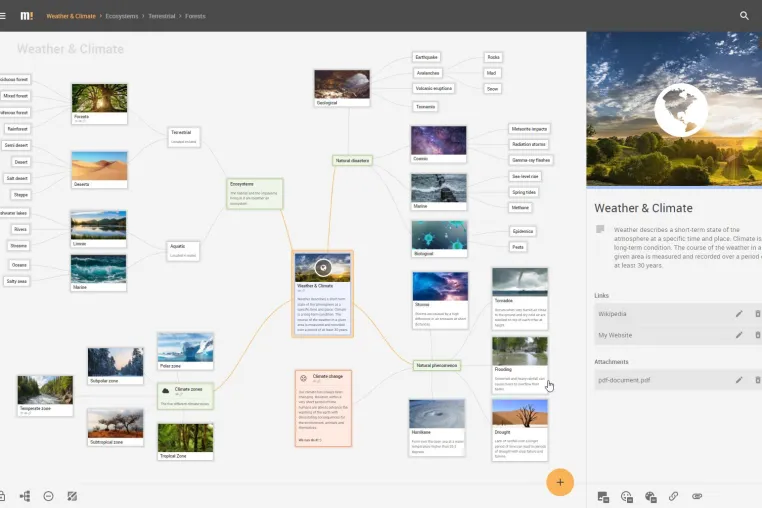This screenshot has width=762, height=508.
Task: Edit pdf-document.pdf attachment with pencil icon
Action: point(739,380)
